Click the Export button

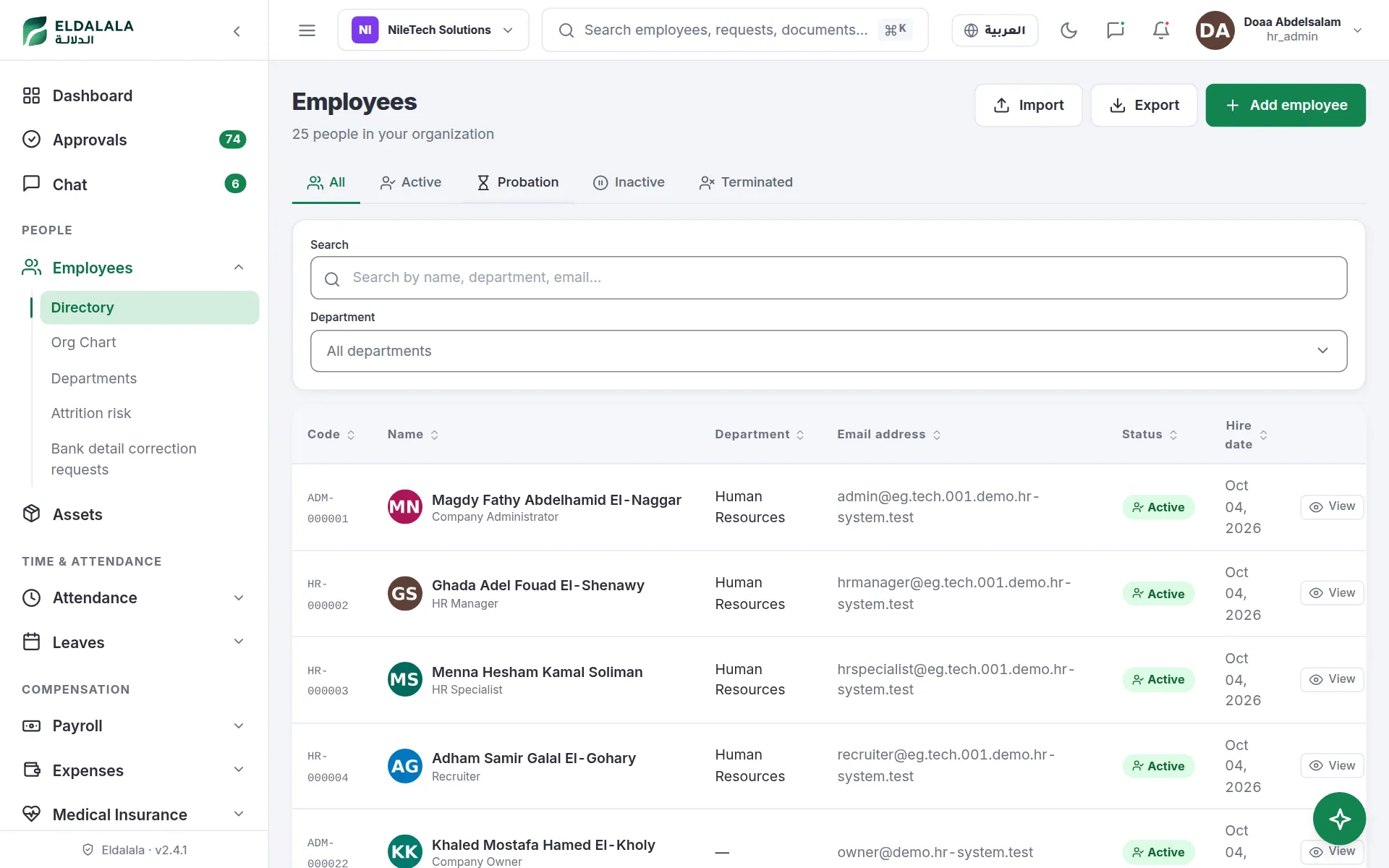(x=1144, y=106)
